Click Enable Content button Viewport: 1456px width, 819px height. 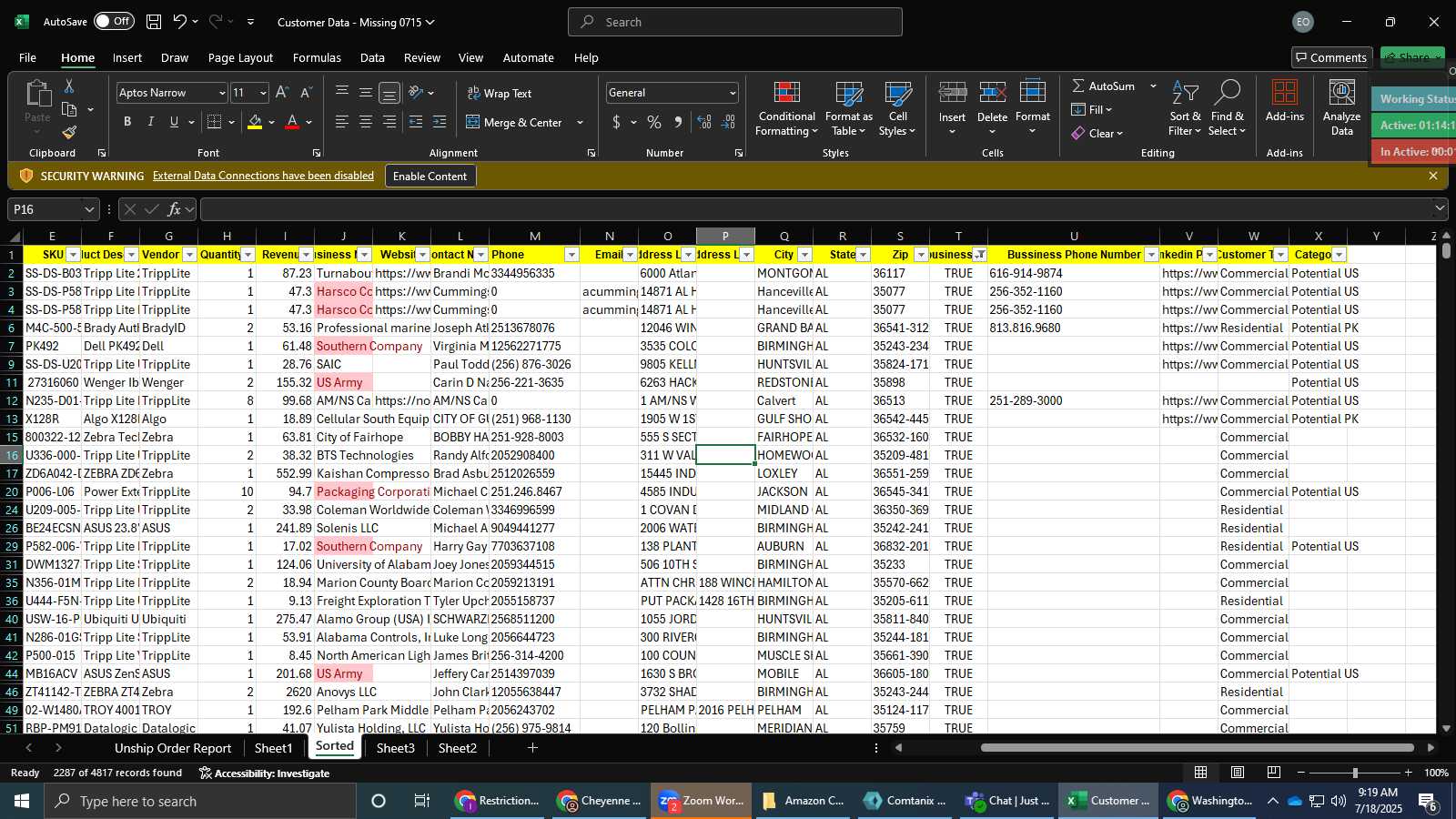pyautogui.click(x=430, y=176)
